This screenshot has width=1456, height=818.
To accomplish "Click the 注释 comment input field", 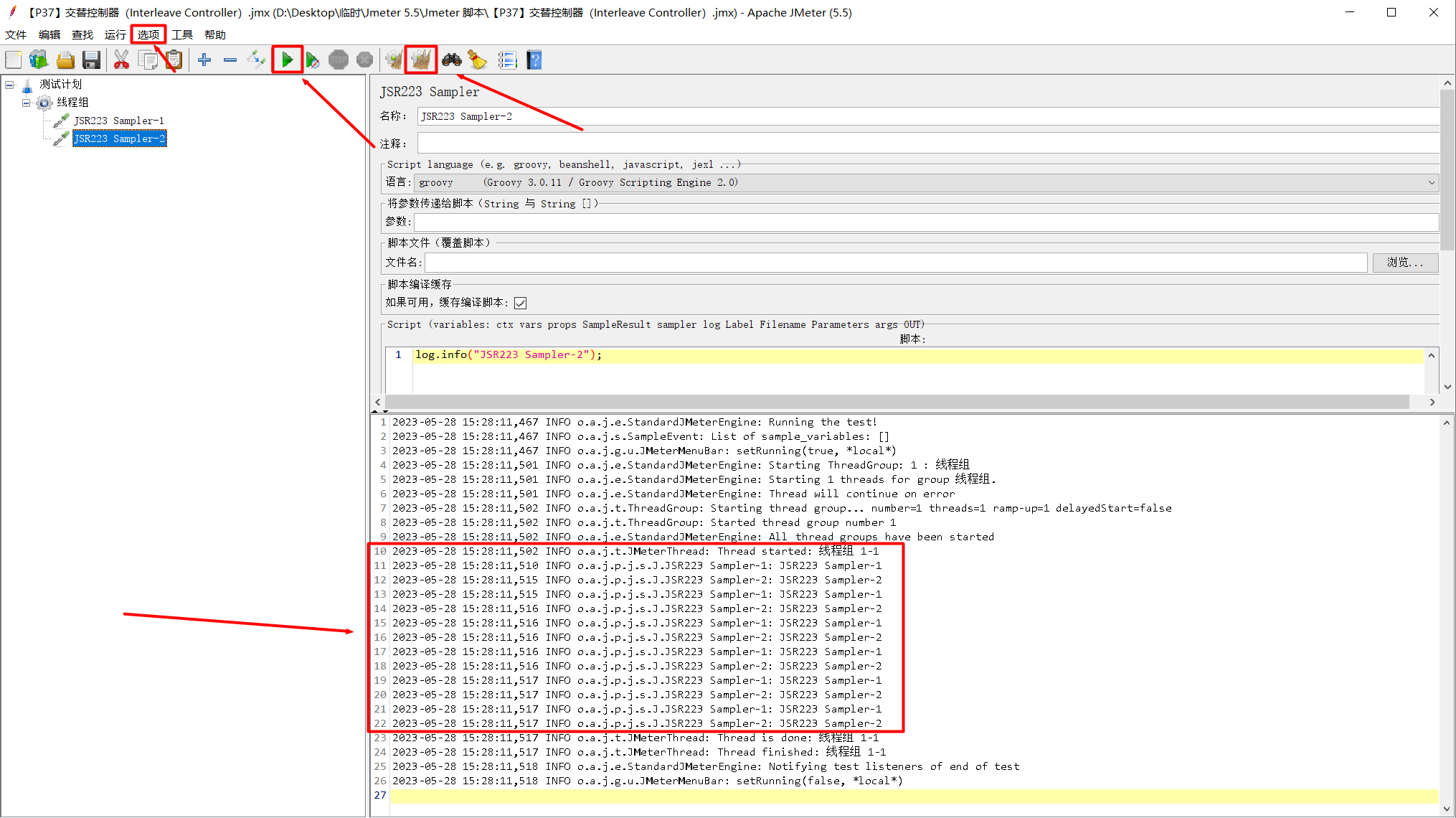I will coord(928,144).
